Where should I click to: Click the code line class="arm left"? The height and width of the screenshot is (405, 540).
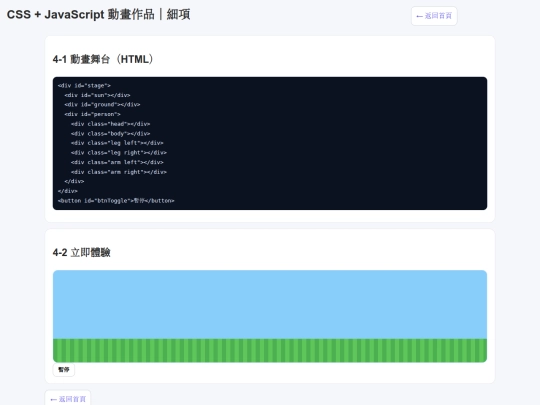point(117,162)
